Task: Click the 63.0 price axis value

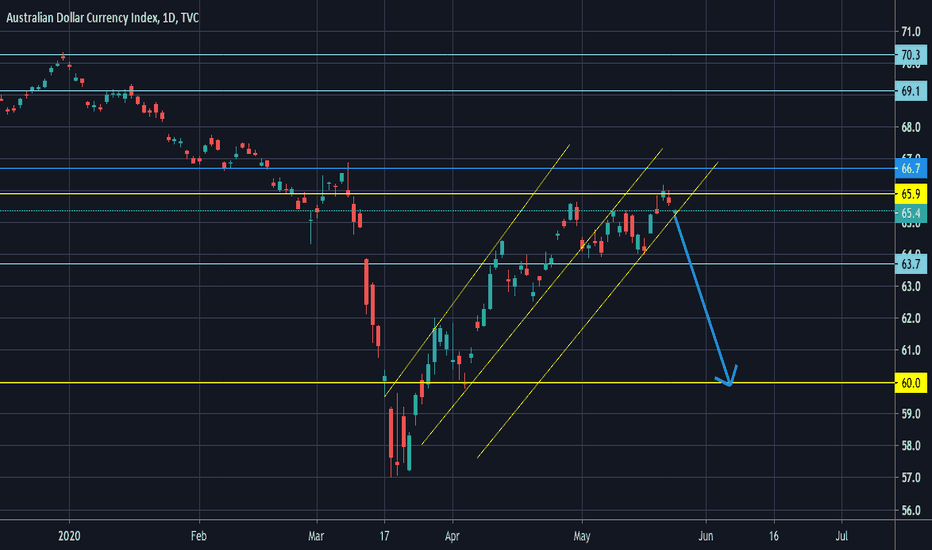Action: point(911,287)
